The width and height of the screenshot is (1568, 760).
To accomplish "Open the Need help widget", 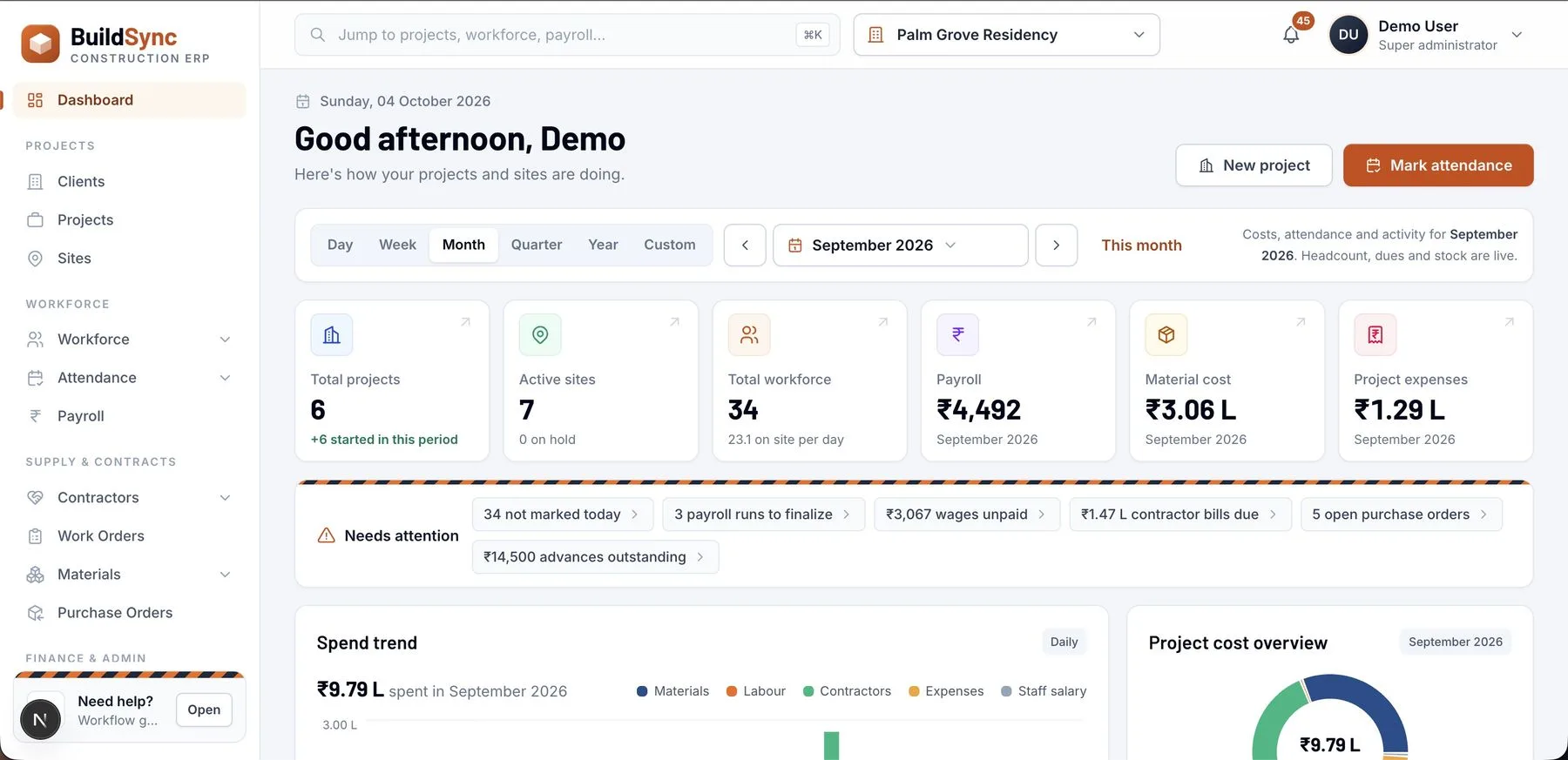I will click(x=204, y=710).
